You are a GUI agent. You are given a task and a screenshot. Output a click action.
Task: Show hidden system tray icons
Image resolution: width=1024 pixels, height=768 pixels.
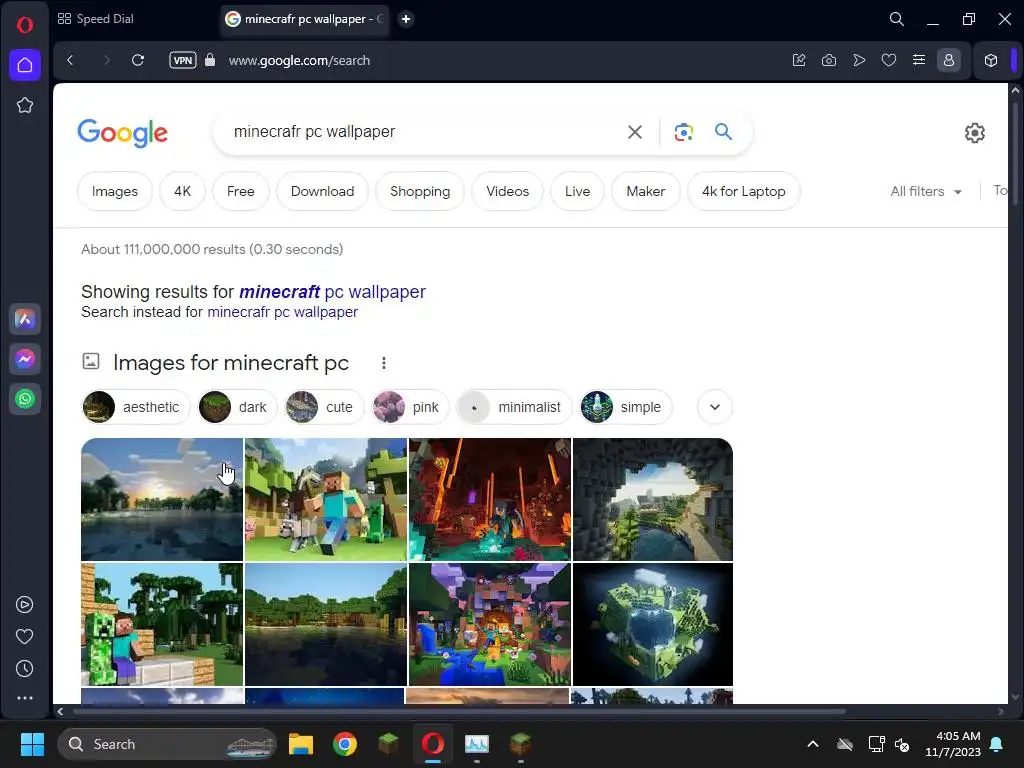(813, 744)
